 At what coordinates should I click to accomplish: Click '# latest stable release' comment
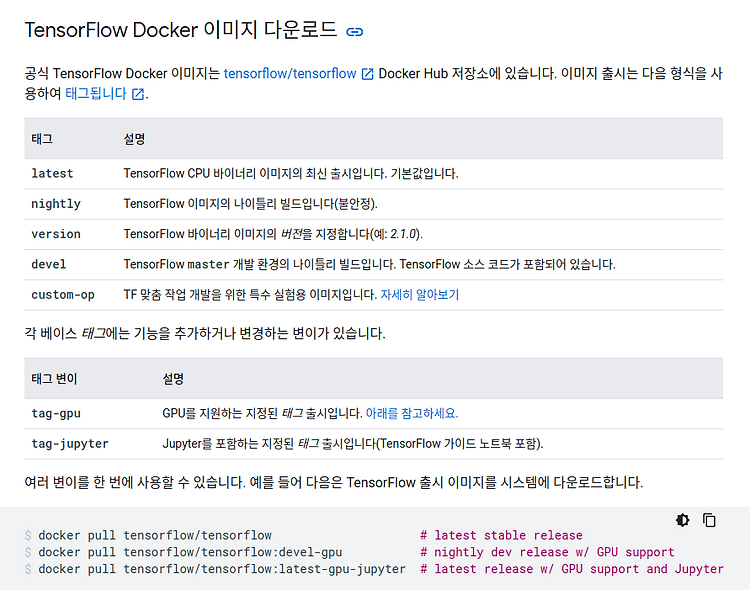501,535
